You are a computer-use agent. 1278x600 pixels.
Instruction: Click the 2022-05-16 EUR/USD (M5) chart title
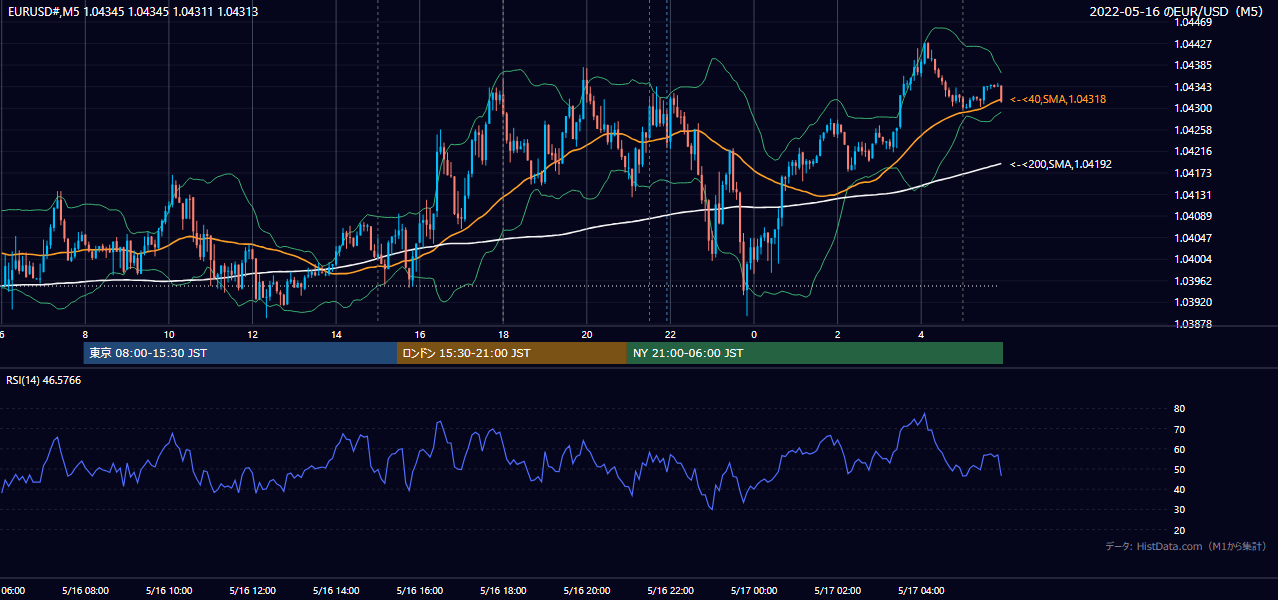click(x=1177, y=12)
